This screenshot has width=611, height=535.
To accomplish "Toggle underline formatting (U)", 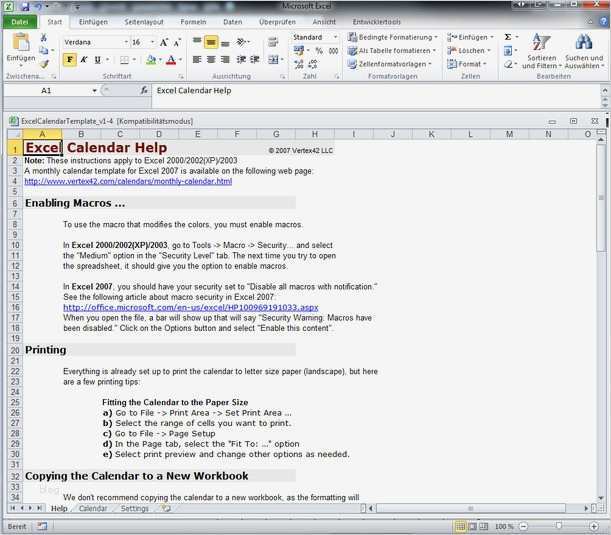I will click(97, 60).
